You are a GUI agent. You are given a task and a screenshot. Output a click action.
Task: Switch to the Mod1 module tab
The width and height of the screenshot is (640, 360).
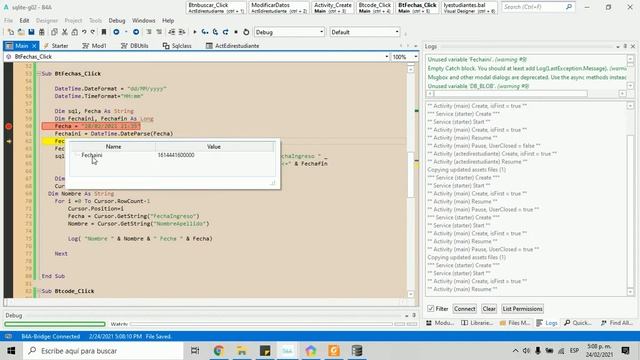pyautogui.click(x=94, y=46)
